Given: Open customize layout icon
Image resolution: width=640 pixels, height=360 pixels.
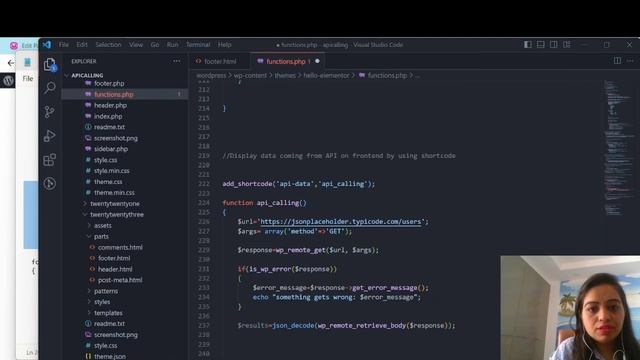Looking at the screenshot, I should coord(567,44).
